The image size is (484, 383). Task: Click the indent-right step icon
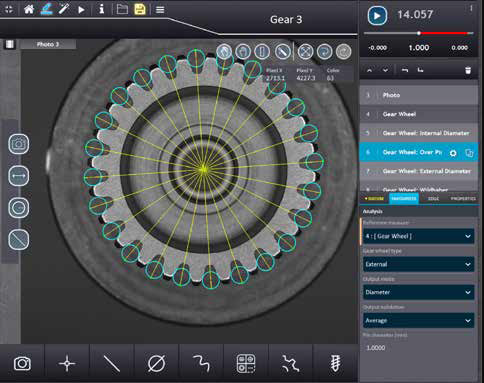tap(420, 70)
